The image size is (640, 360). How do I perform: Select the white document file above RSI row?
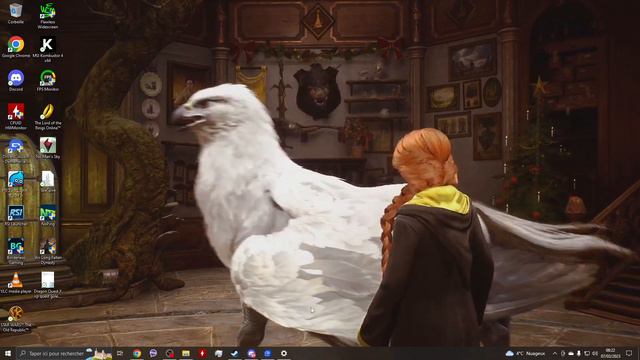pos(48,182)
